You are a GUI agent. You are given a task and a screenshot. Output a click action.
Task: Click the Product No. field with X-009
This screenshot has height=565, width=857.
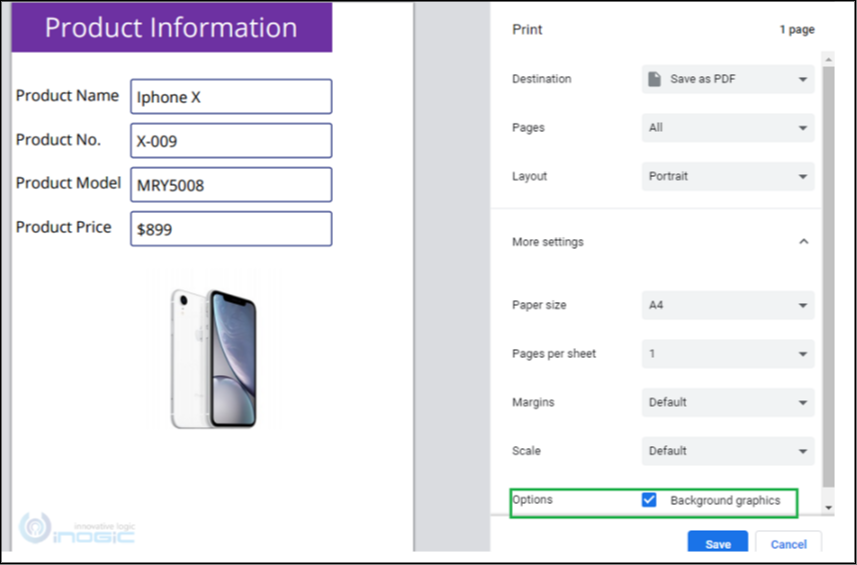point(231,141)
